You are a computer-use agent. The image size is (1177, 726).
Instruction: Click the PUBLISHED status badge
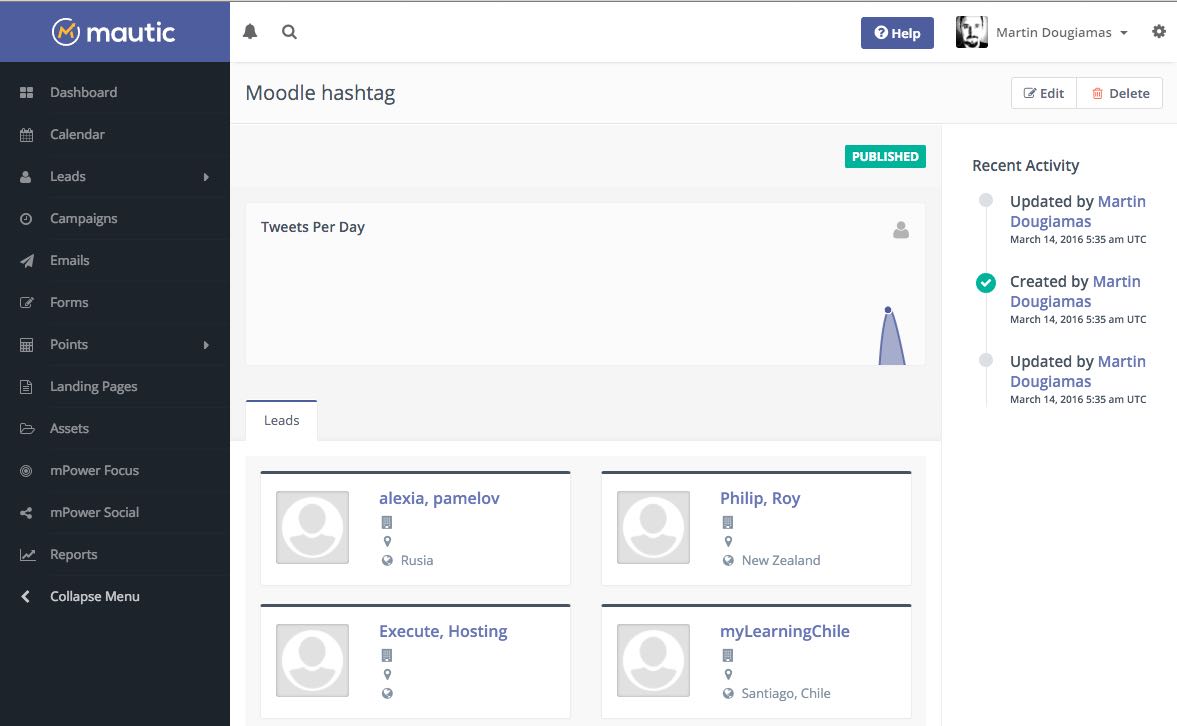[885, 156]
